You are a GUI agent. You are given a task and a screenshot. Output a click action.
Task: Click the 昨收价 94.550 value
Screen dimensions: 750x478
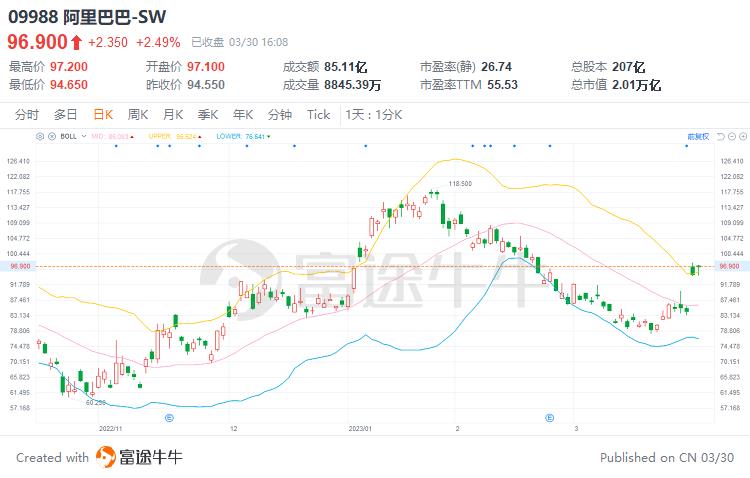(206, 85)
